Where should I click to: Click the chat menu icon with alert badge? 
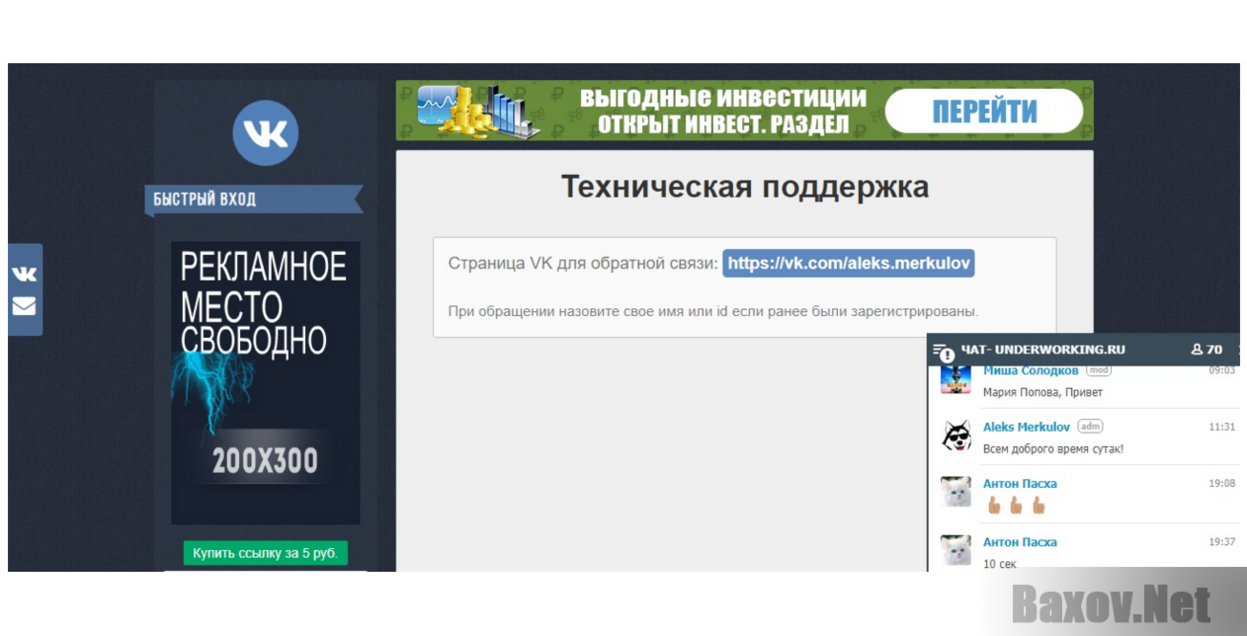click(x=943, y=351)
